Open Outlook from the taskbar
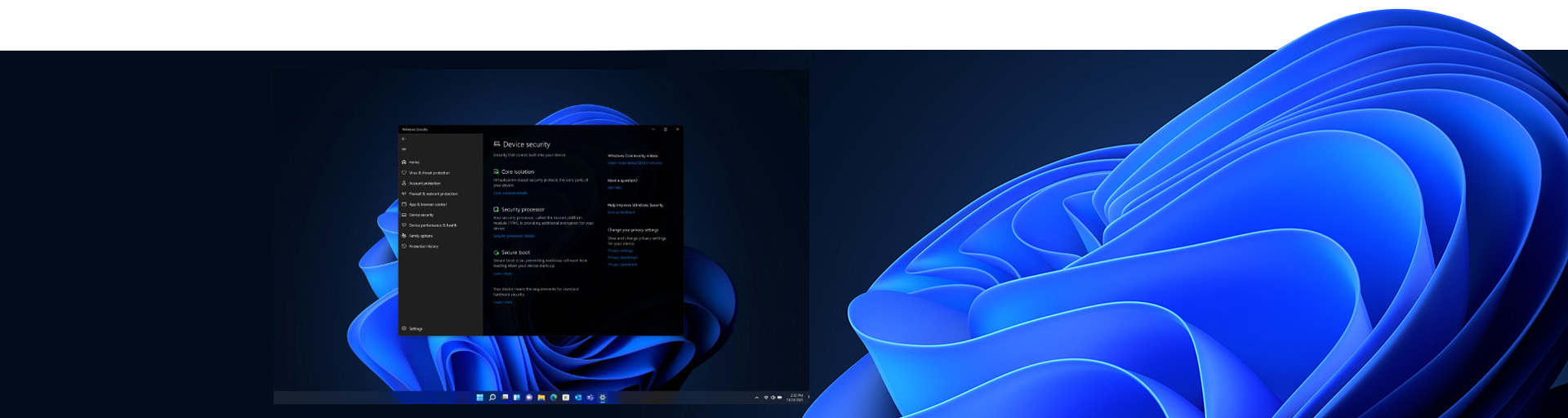This screenshot has height=418, width=1568. point(577,398)
